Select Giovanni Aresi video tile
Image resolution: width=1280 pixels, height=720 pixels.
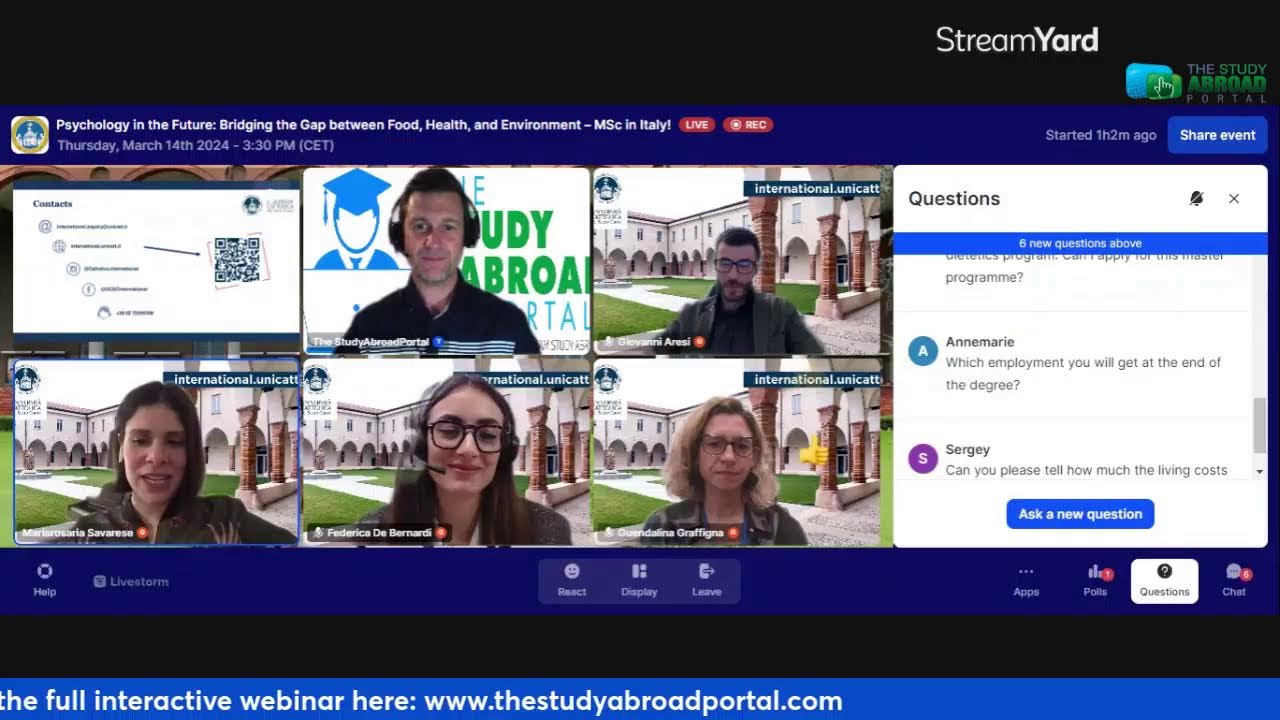(x=737, y=261)
